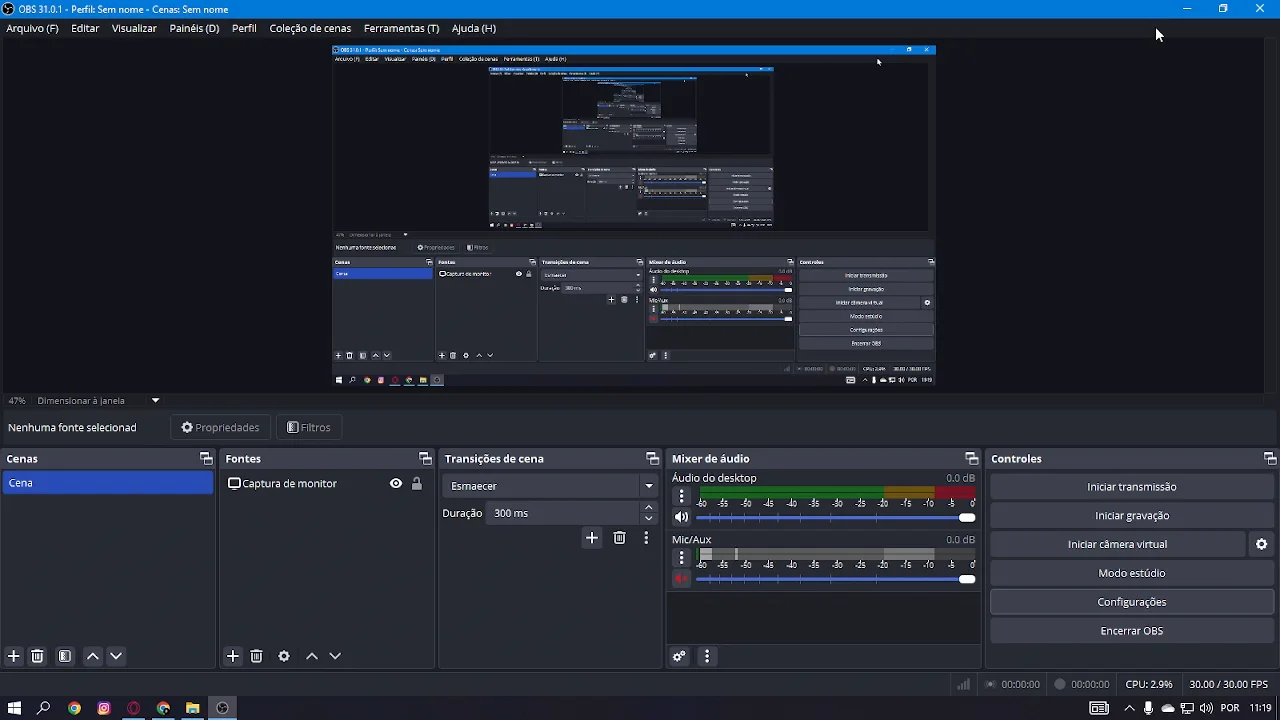Open File Explorer from the taskbar
The image size is (1280, 720).
(x=193, y=708)
